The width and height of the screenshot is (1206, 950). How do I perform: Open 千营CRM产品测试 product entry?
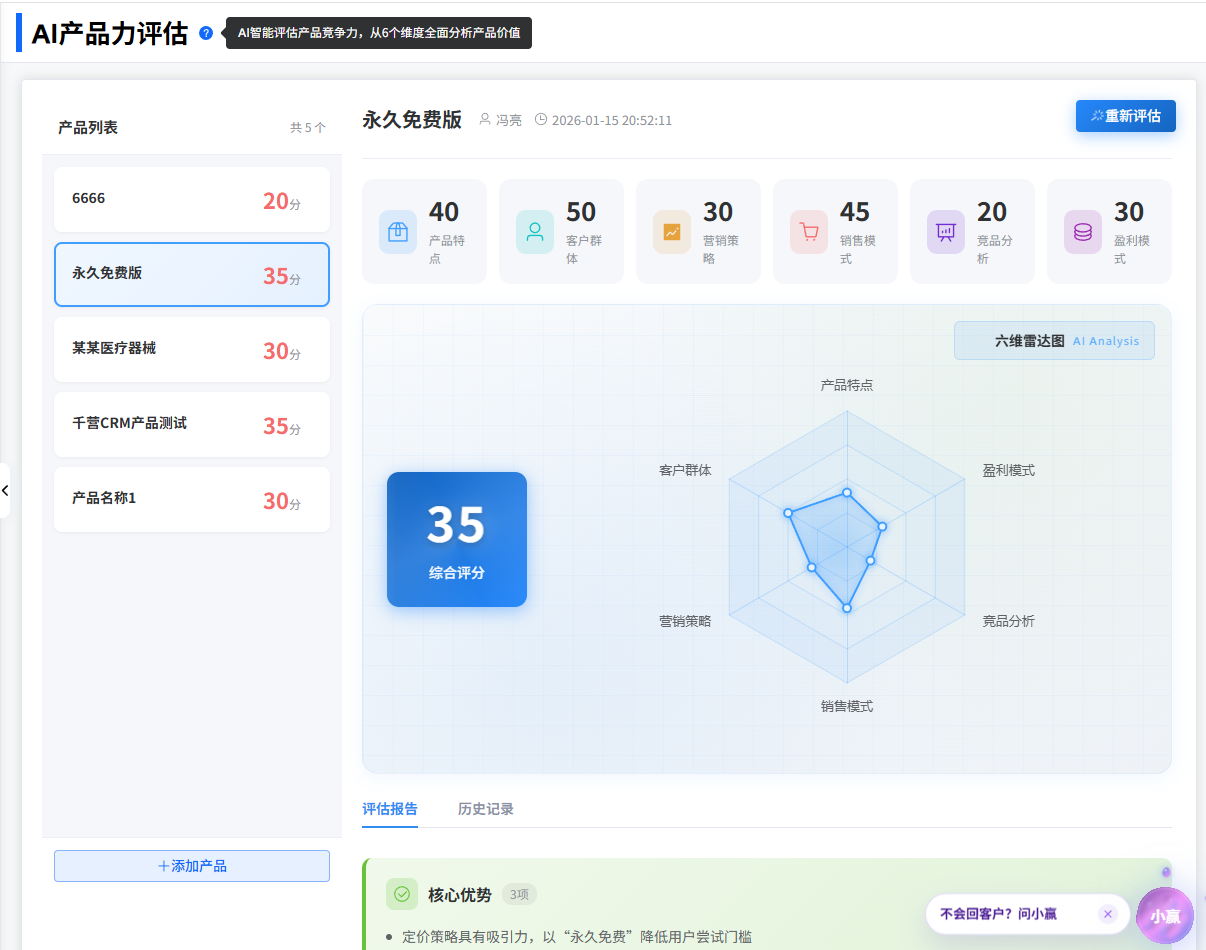point(192,424)
